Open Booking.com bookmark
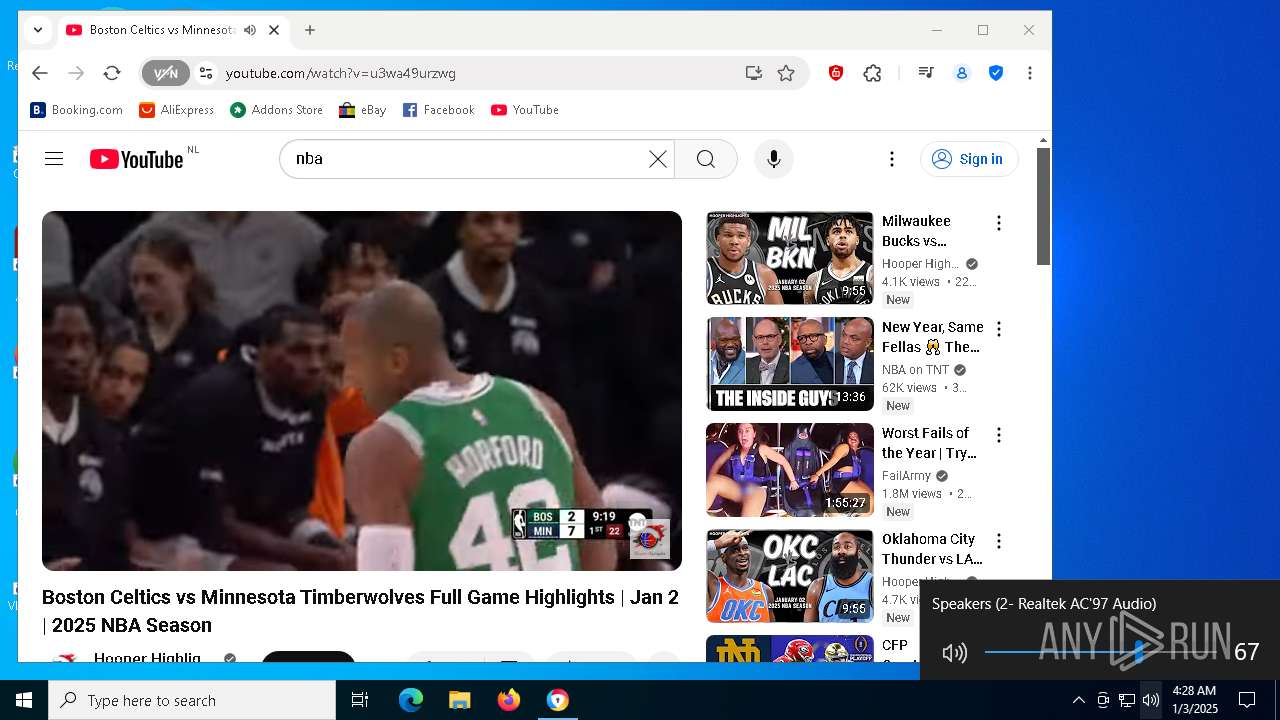 [77, 110]
